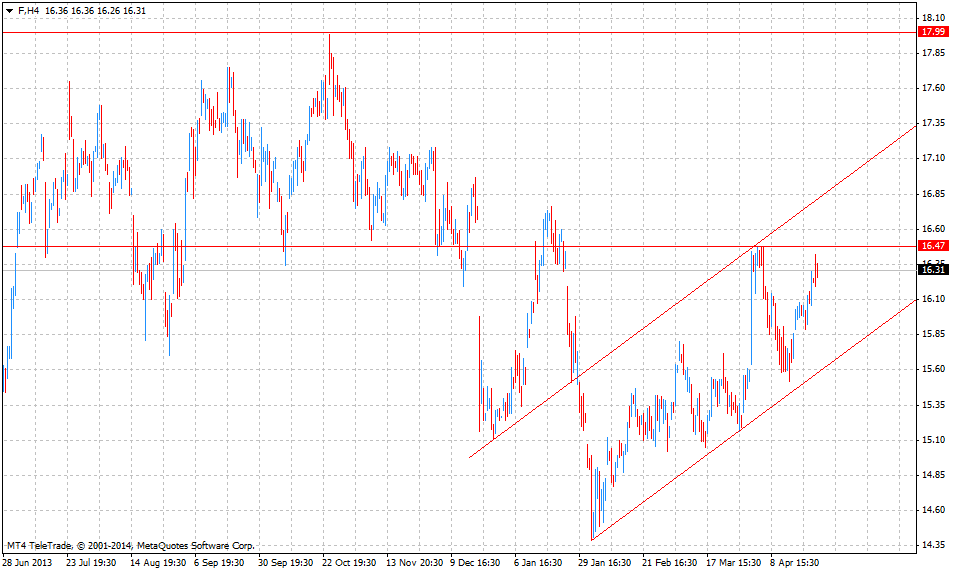Click the 8 Apr 15:30 time label
Viewport: 956px width, 571px height.
(x=794, y=562)
